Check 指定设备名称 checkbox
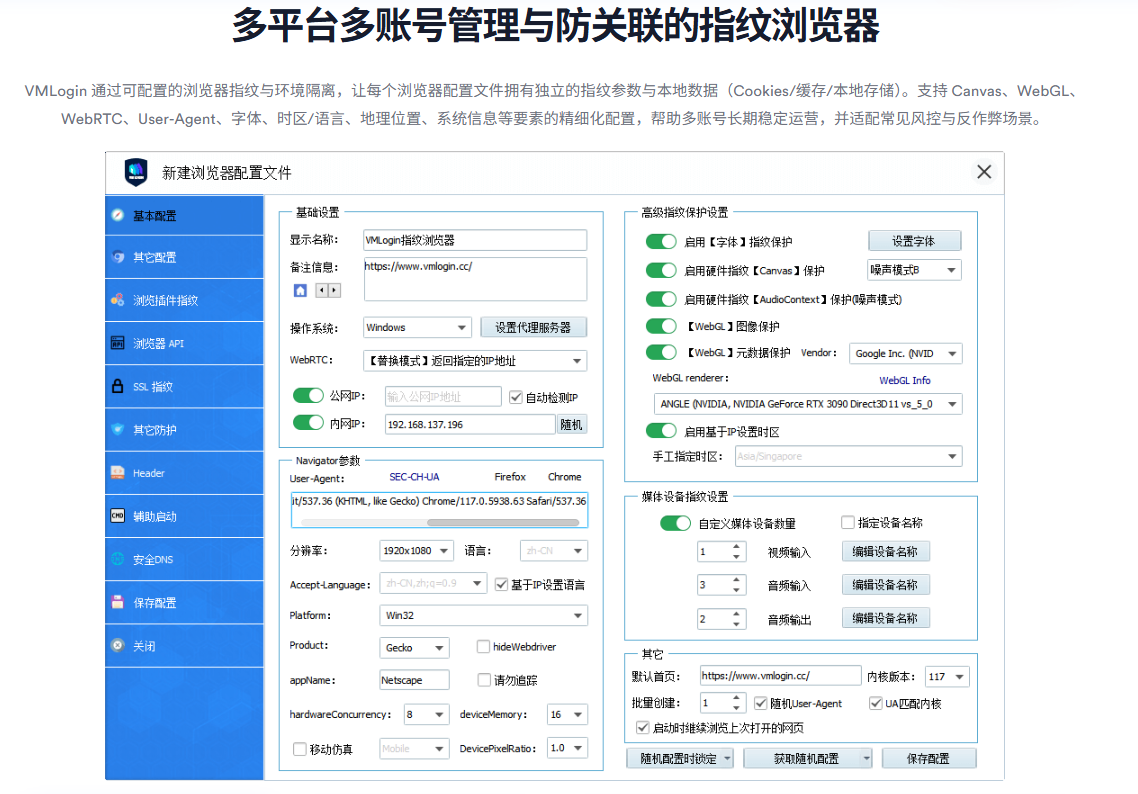 847,522
